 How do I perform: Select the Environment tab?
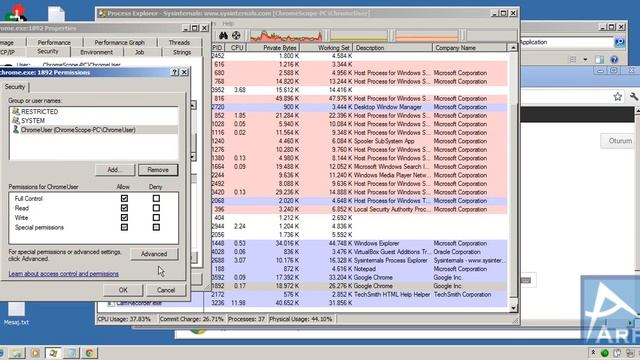tap(96, 52)
